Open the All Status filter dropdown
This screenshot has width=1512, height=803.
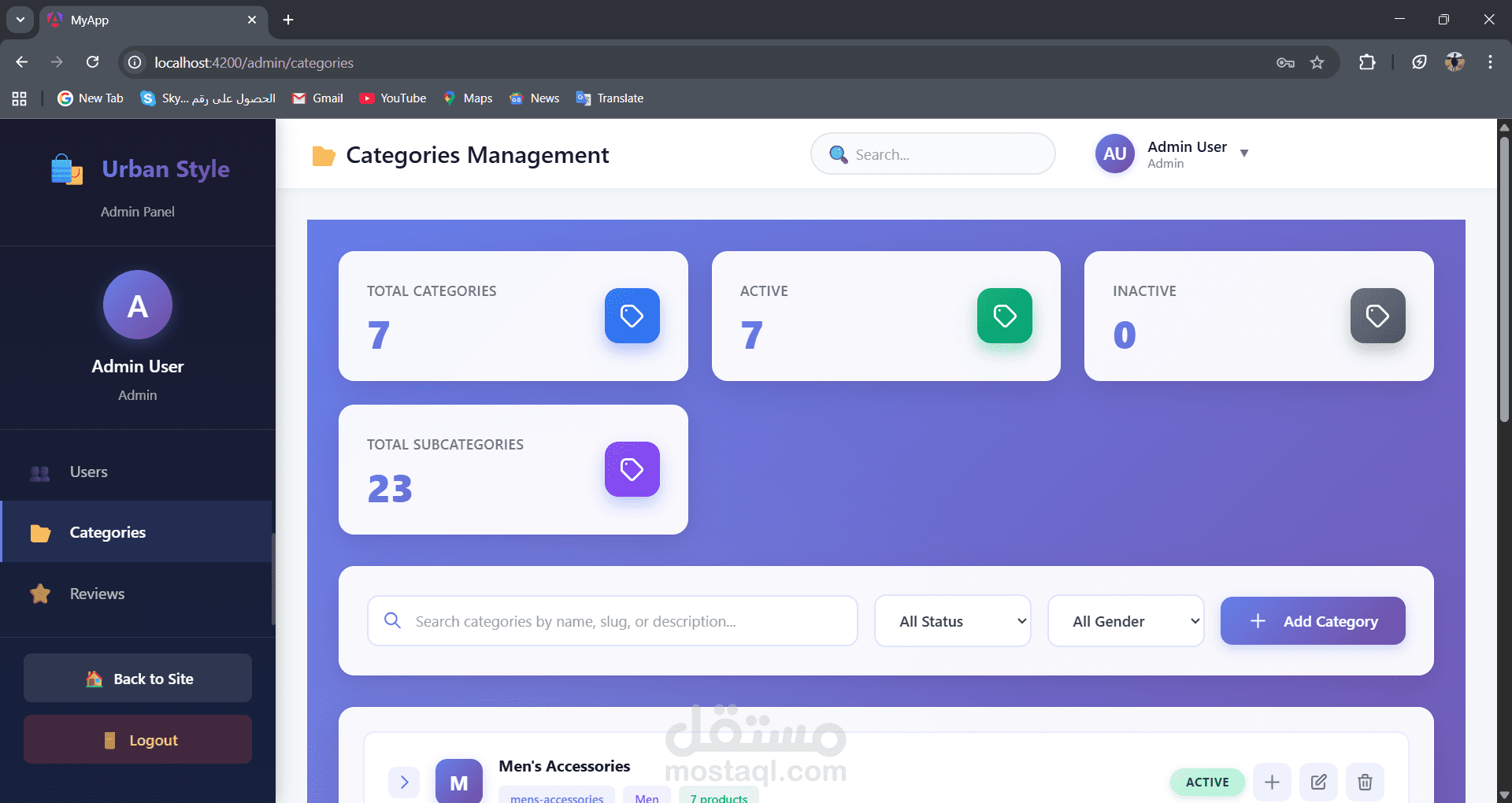[953, 621]
